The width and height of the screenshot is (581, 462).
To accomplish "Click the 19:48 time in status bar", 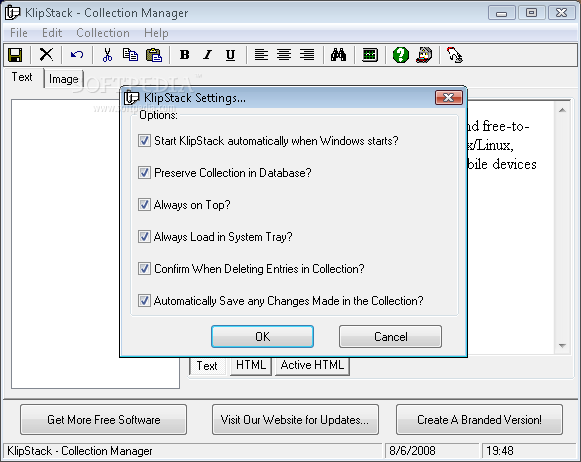I will click(x=500, y=451).
